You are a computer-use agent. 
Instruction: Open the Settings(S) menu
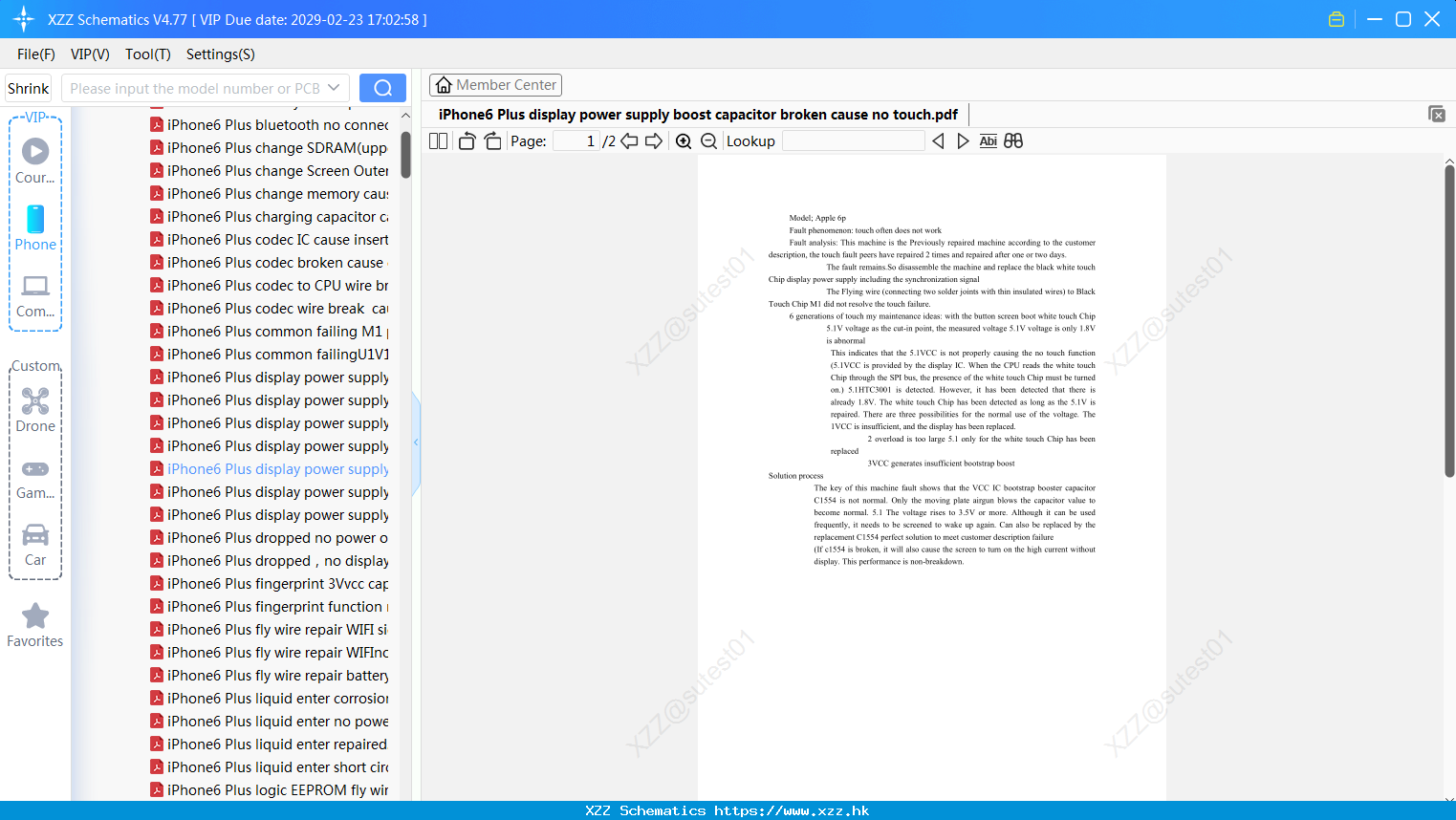point(221,54)
